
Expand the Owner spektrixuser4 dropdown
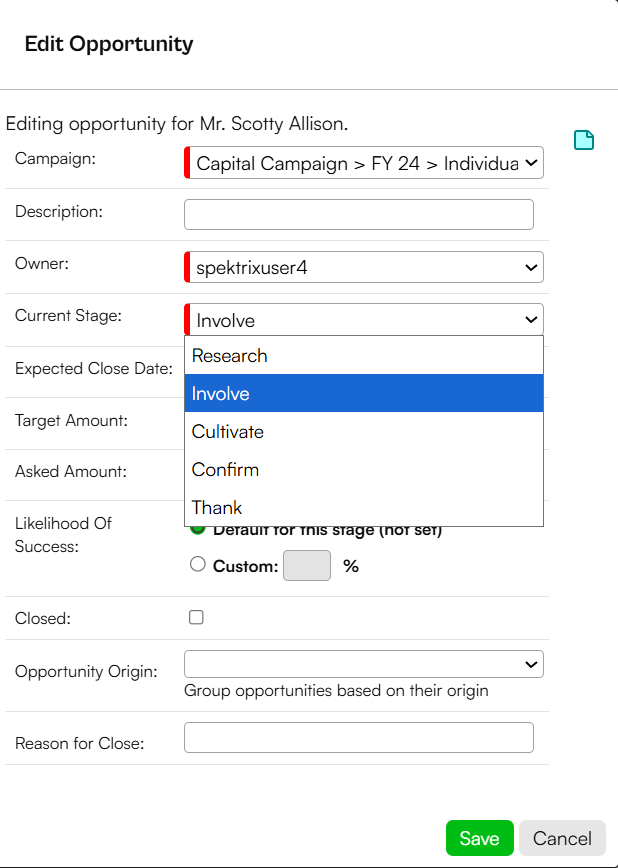[x=364, y=267]
